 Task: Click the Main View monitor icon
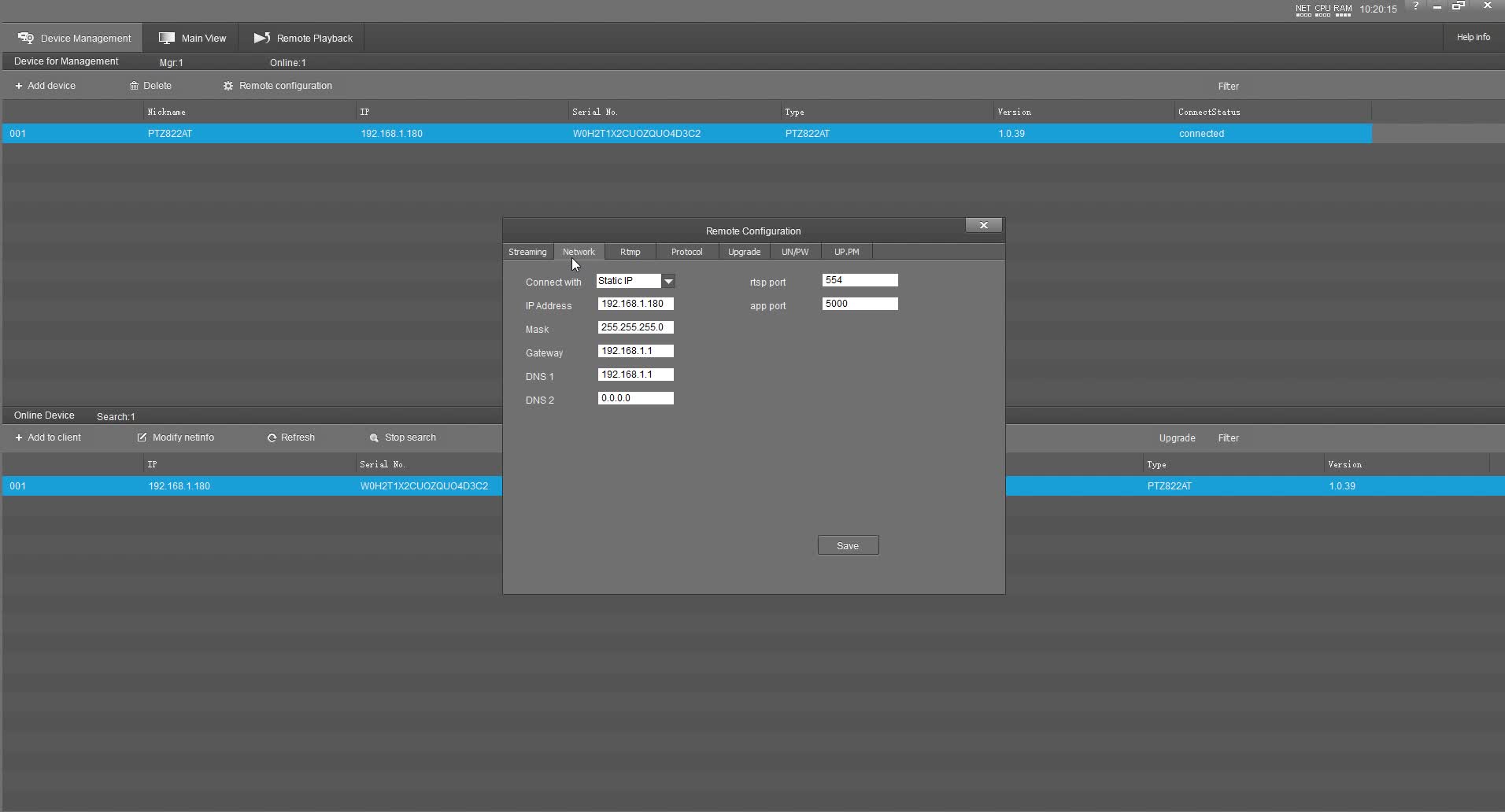click(x=166, y=38)
